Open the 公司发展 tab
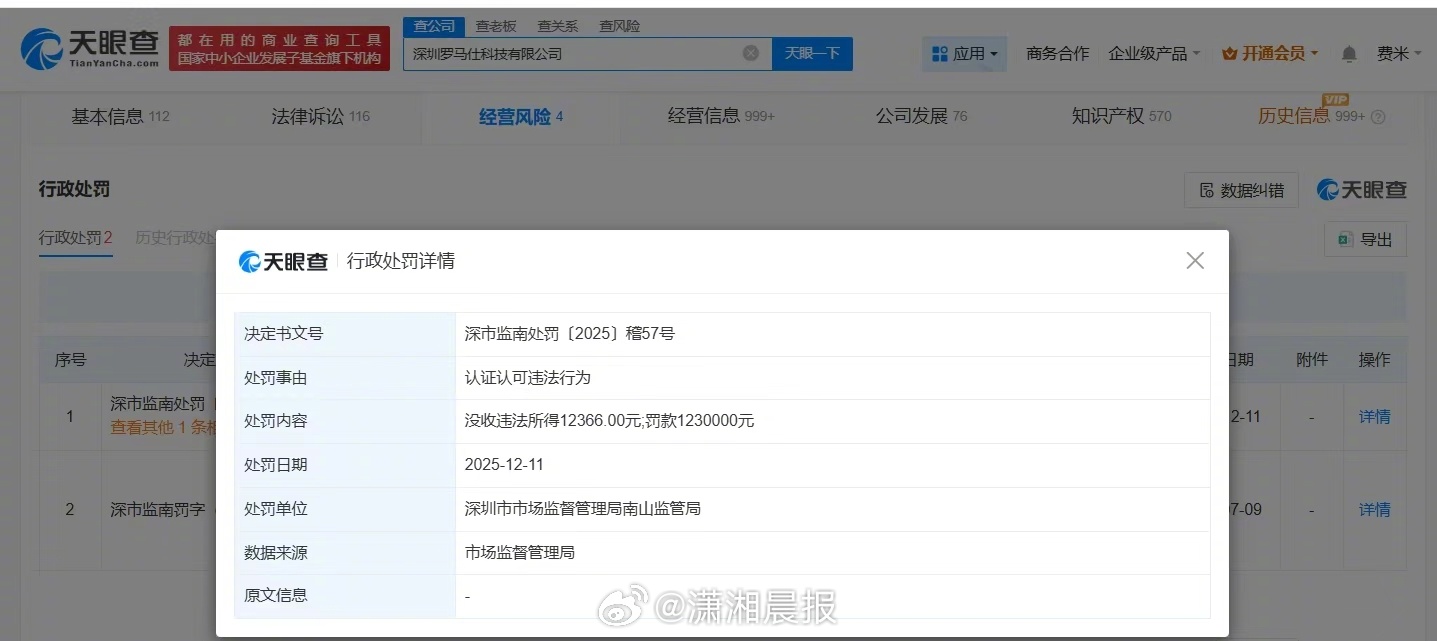The image size is (1437, 641). coord(921,117)
